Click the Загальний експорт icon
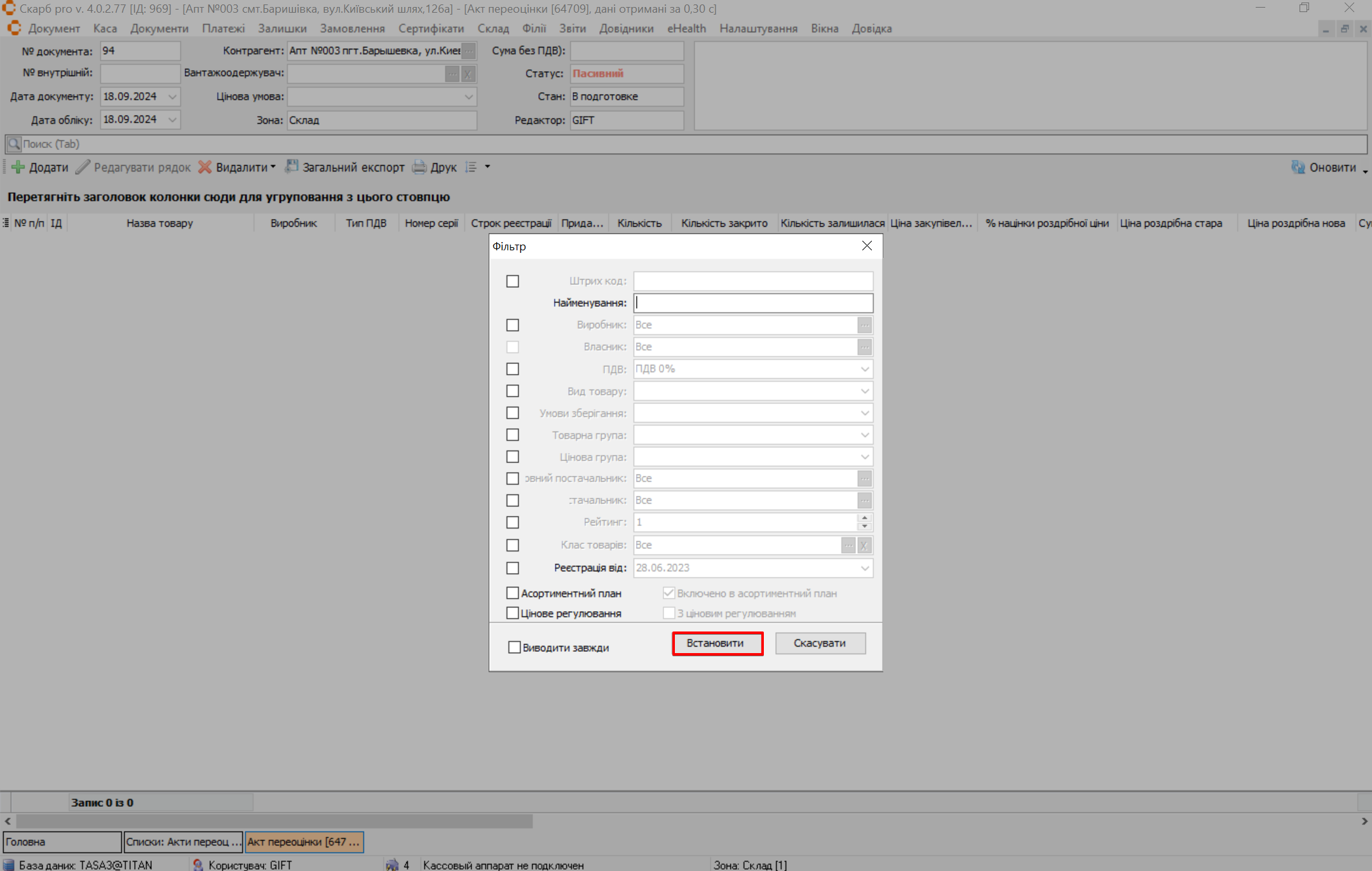1372x871 pixels. [292, 167]
